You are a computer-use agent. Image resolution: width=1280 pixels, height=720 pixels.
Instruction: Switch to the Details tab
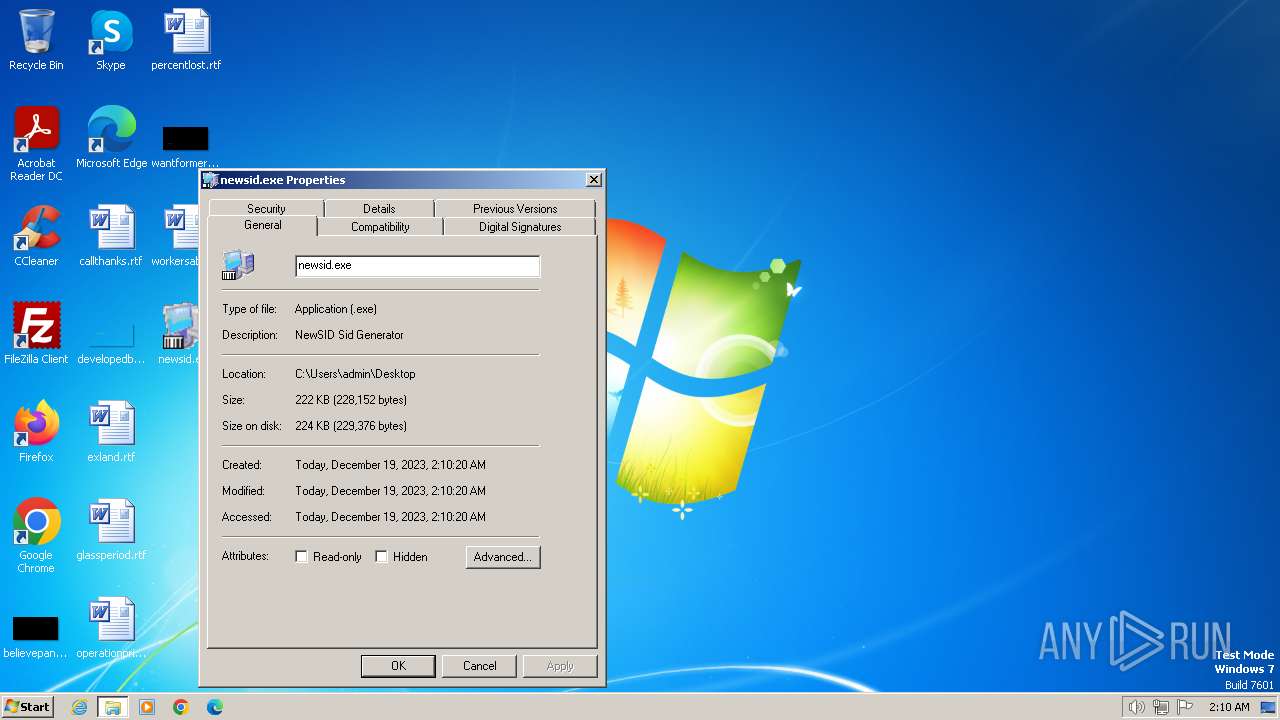tap(379, 209)
